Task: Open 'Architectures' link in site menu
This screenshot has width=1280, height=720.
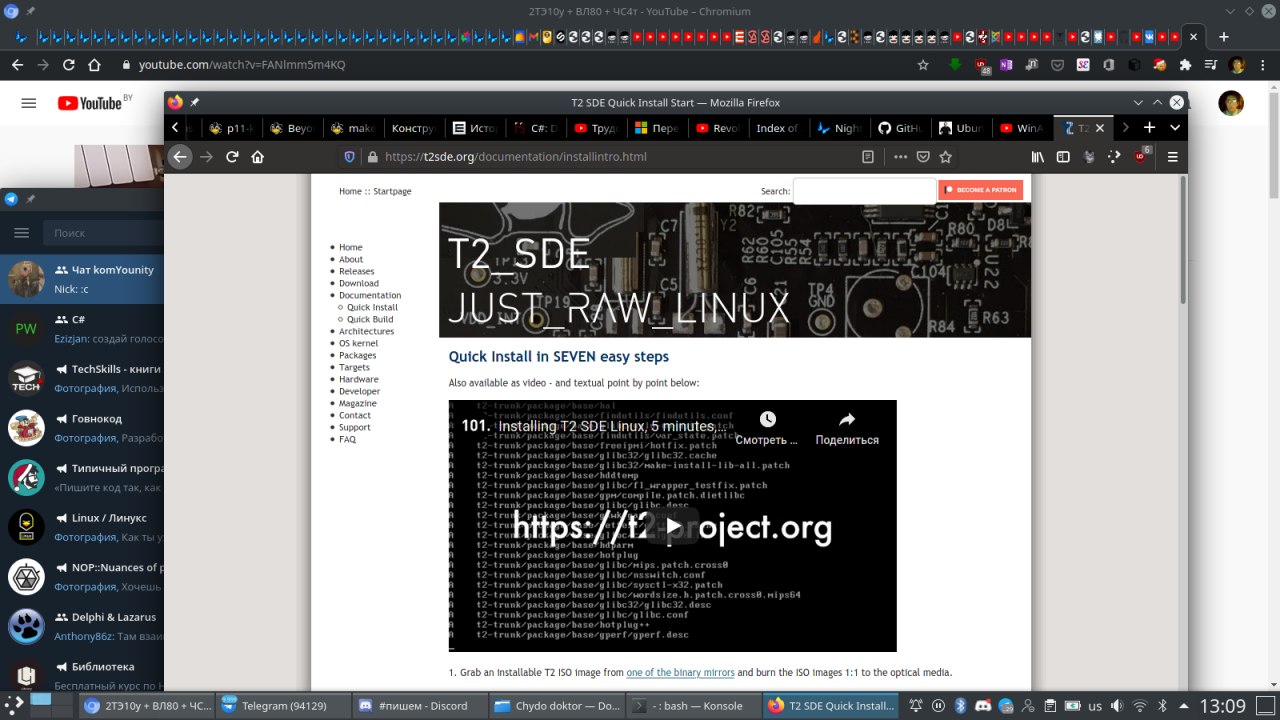Action: click(366, 331)
